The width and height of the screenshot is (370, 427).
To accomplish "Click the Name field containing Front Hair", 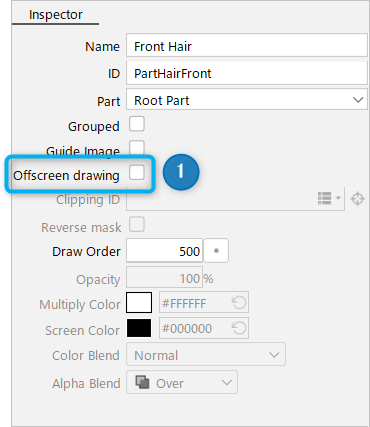I will [x=247, y=46].
